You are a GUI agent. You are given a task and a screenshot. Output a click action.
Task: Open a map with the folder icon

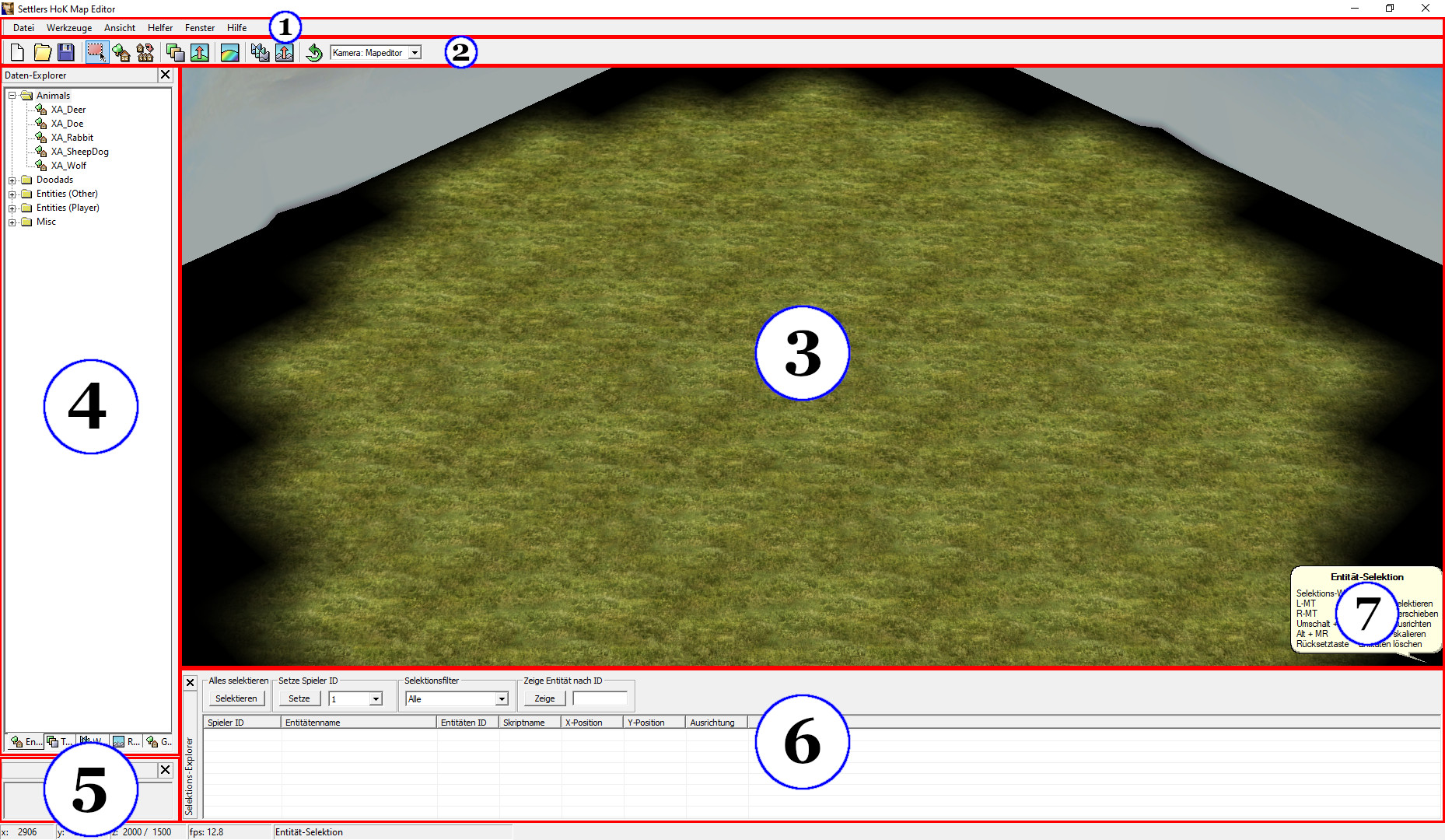pyautogui.click(x=42, y=53)
